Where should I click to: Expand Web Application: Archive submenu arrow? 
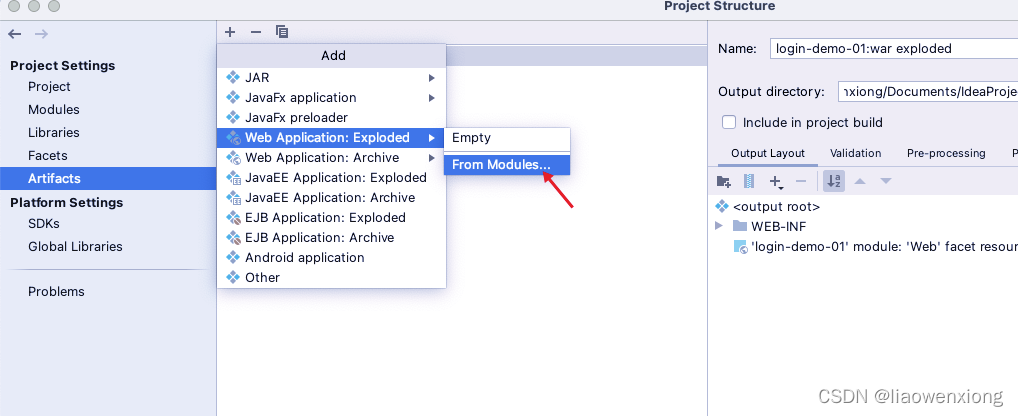[x=431, y=158]
